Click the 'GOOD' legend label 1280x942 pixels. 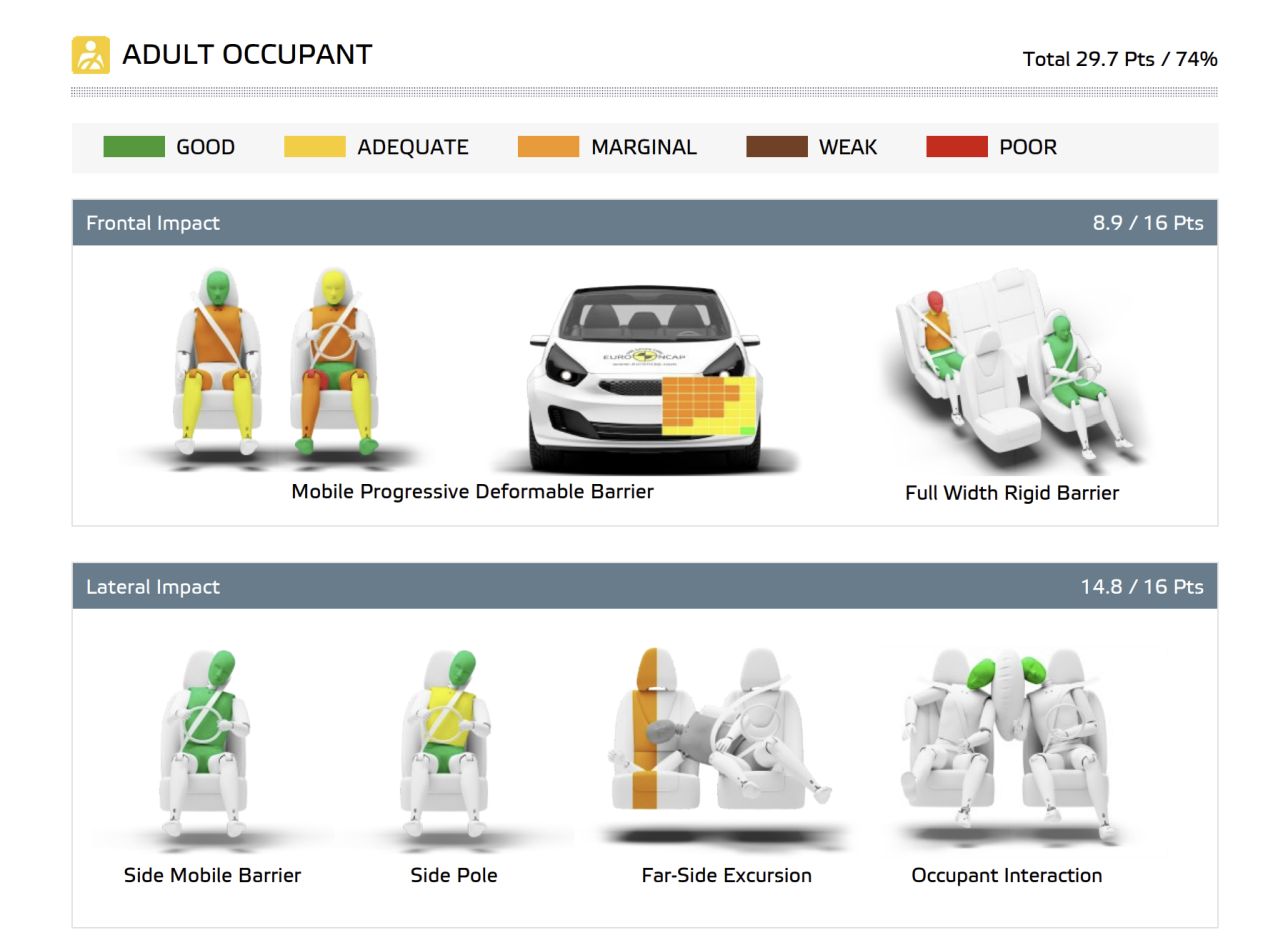206,147
